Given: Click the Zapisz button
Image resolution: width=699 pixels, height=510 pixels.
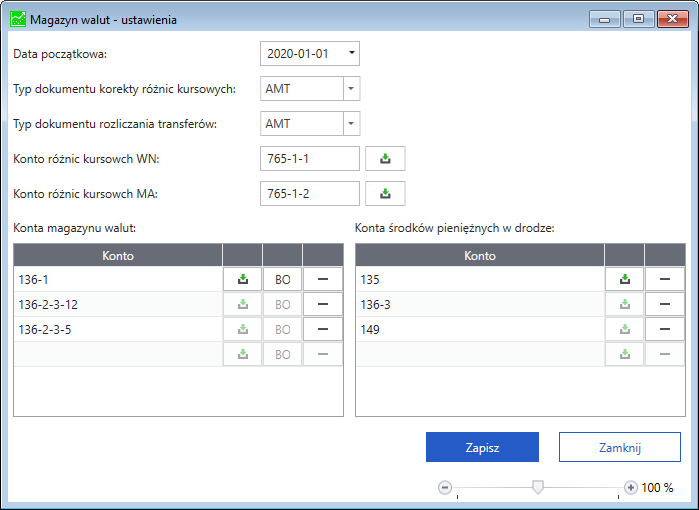Looking at the screenshot, I should coord(482,447).
